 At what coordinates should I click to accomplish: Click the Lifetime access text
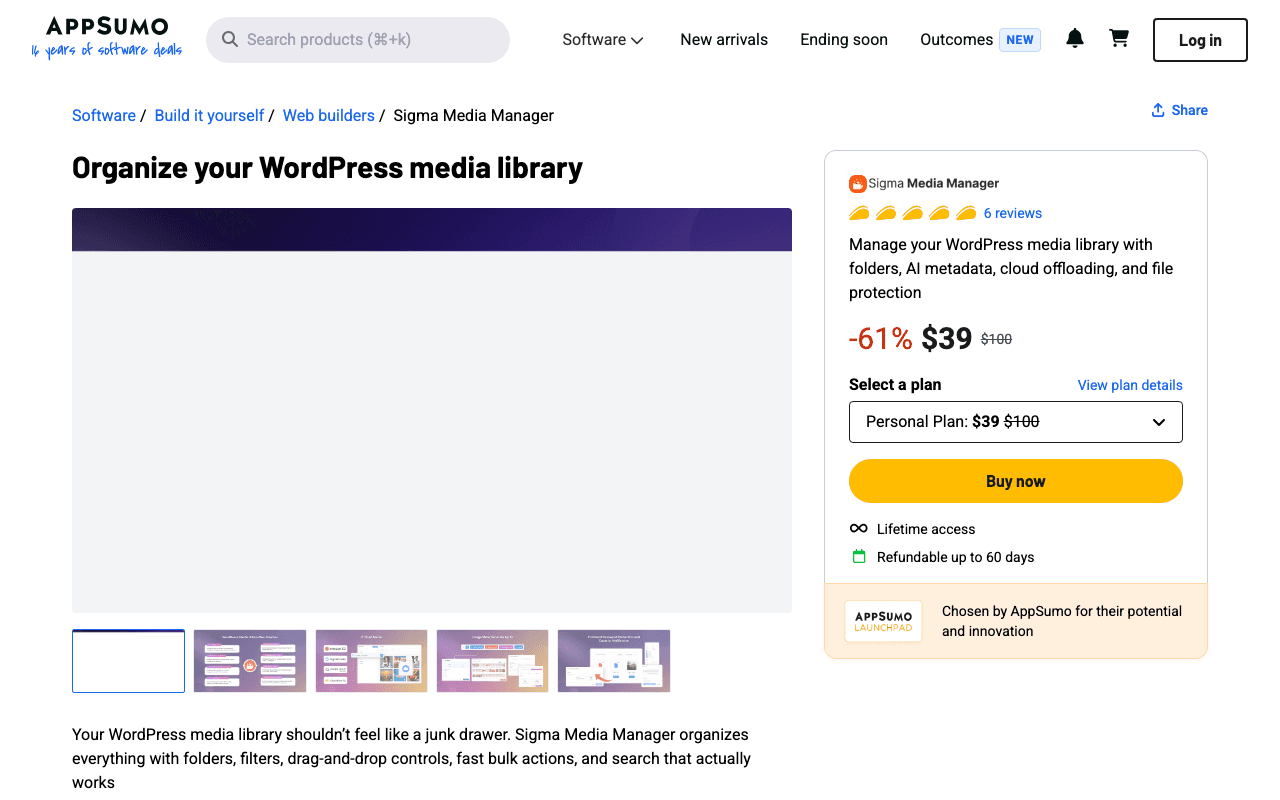(926, 529)
